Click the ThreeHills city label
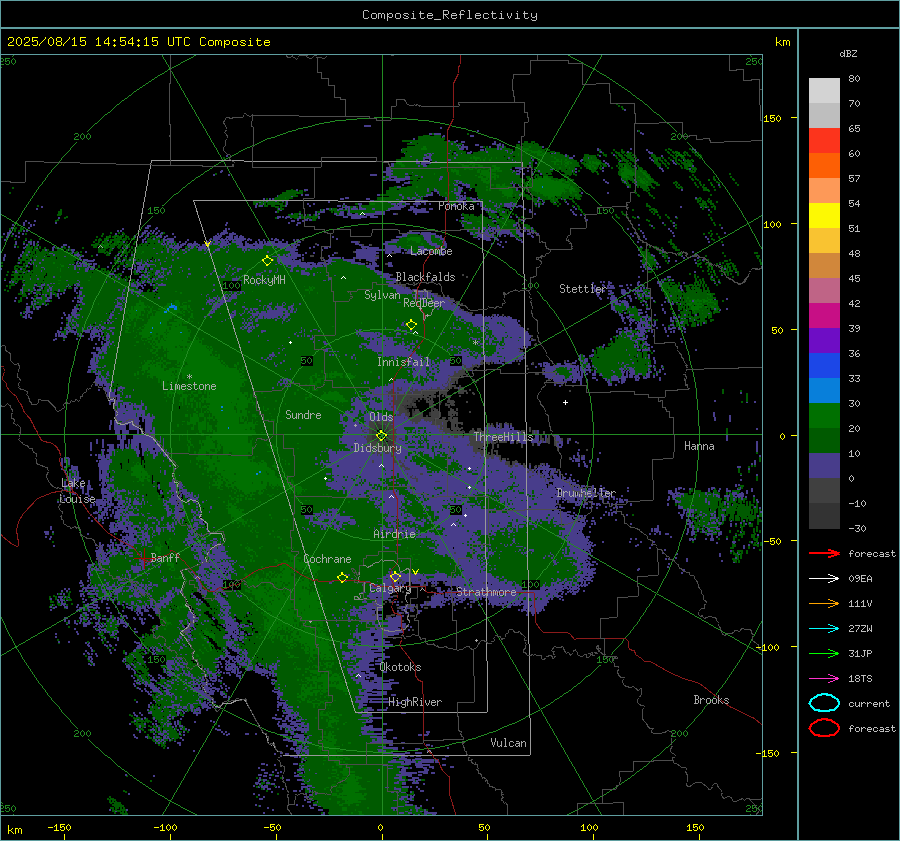This screenshot has height=841, width=900. pyautogui.click(x=503, y=437)
